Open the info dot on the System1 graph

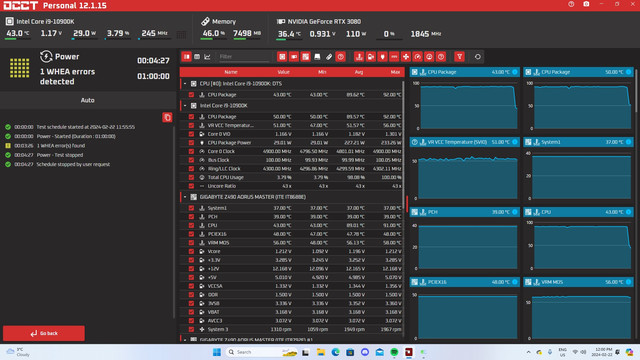[629, 142]
